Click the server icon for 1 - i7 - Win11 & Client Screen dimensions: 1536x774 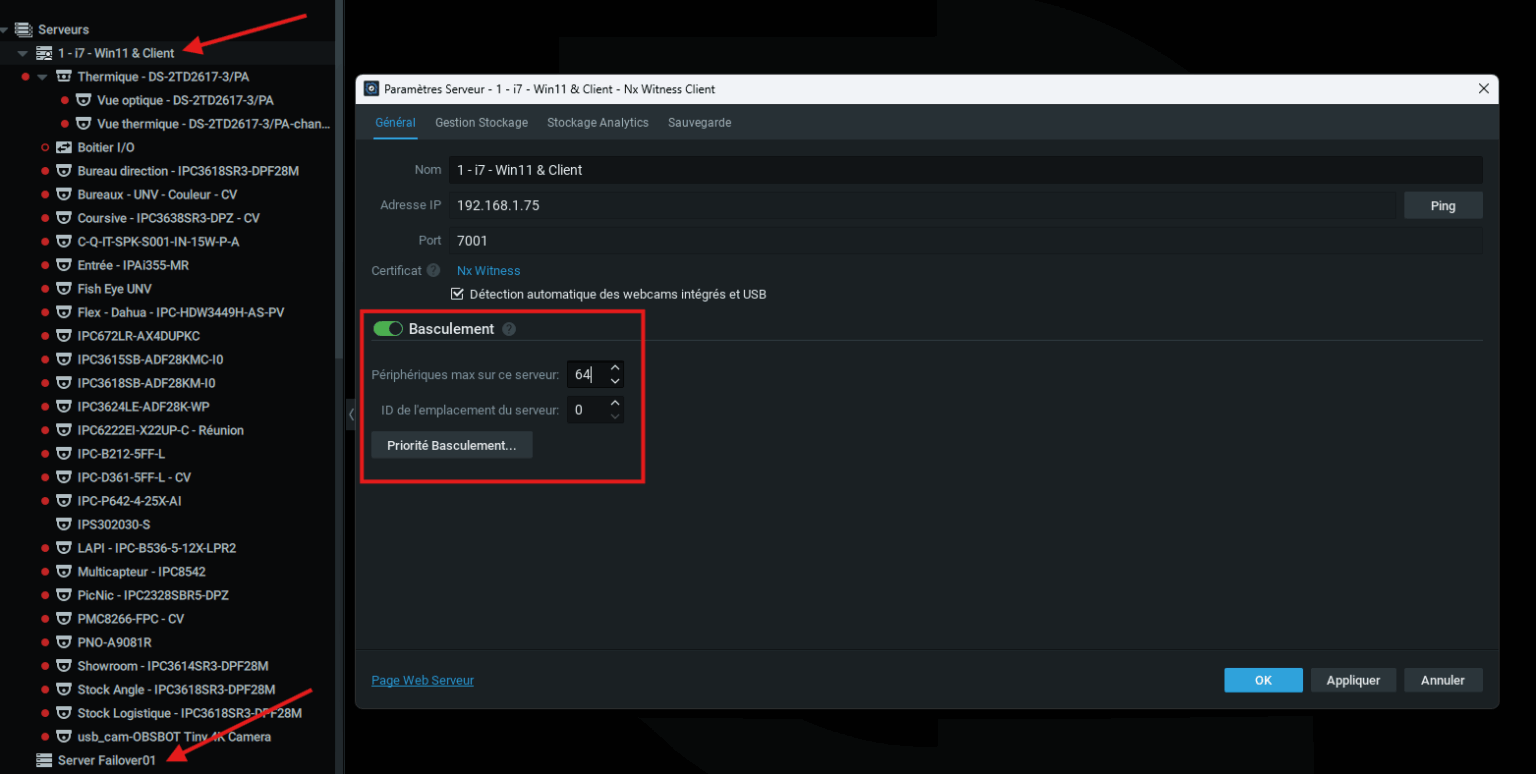coord(44,53)
